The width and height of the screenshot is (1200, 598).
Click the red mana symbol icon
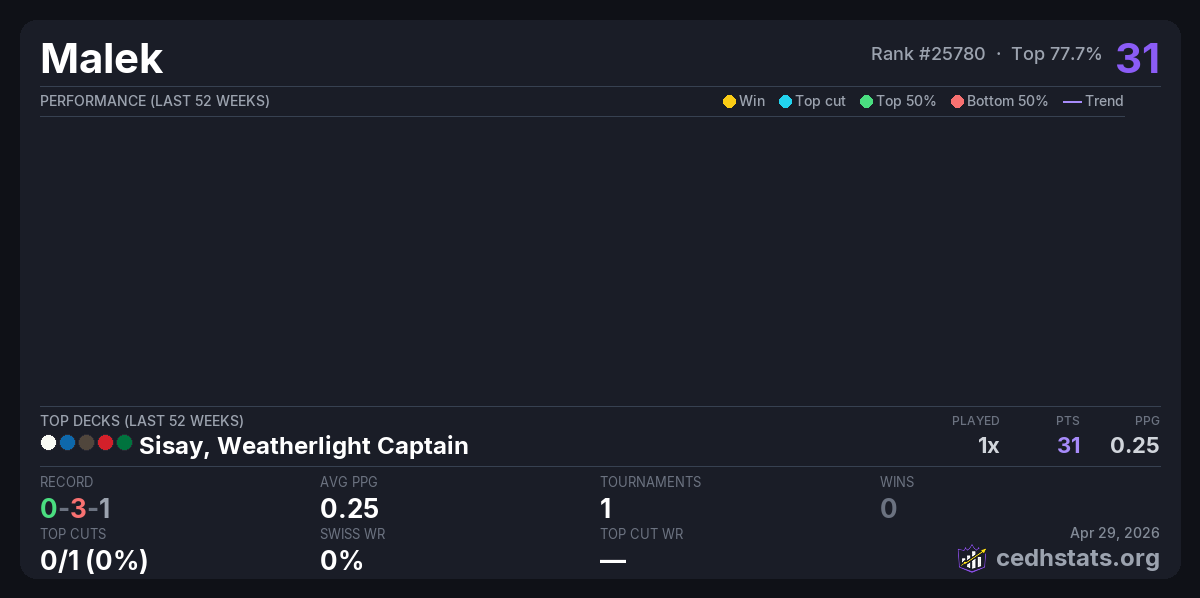coord(105,443)
